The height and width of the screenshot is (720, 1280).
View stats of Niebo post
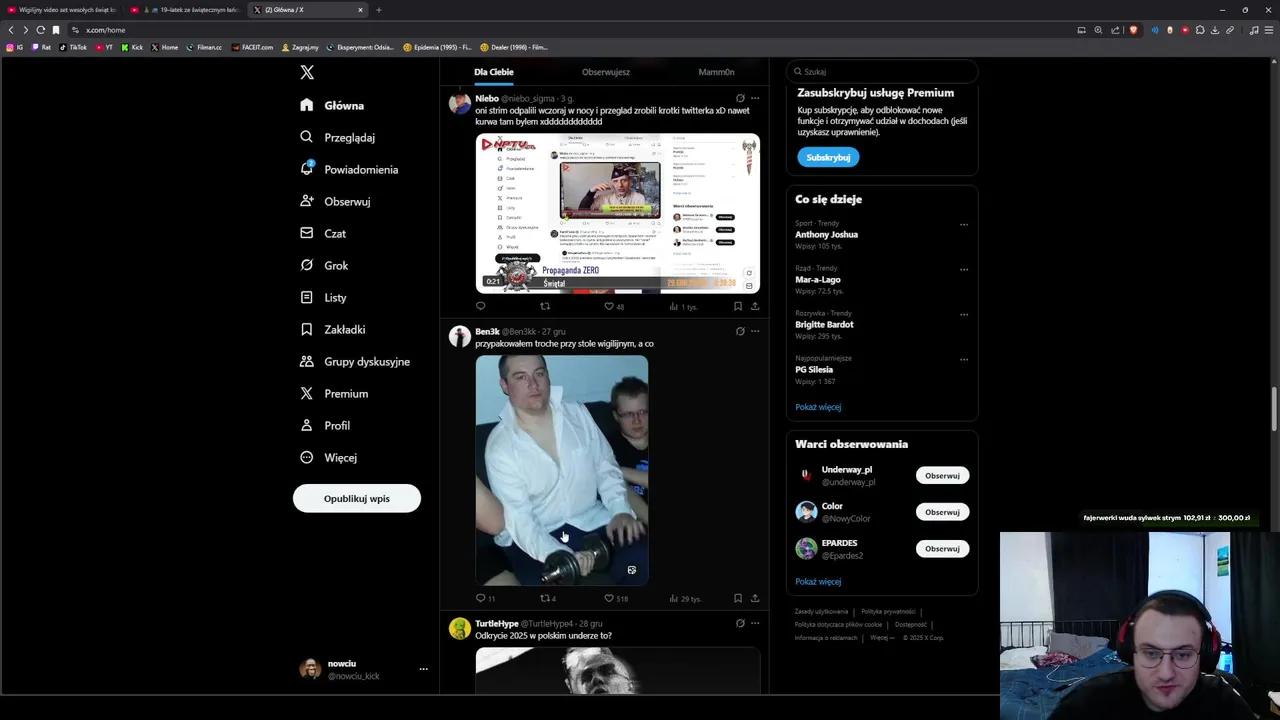683,306
